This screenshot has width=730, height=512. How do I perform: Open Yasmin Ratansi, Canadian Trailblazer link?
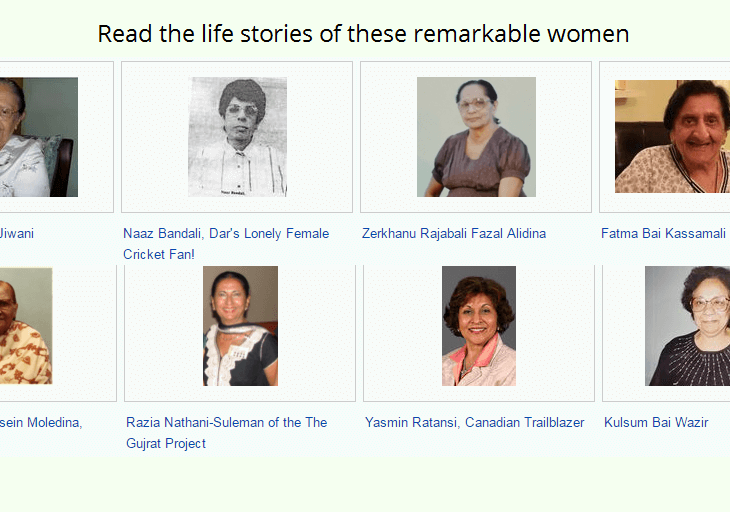(x=475, y=423)
